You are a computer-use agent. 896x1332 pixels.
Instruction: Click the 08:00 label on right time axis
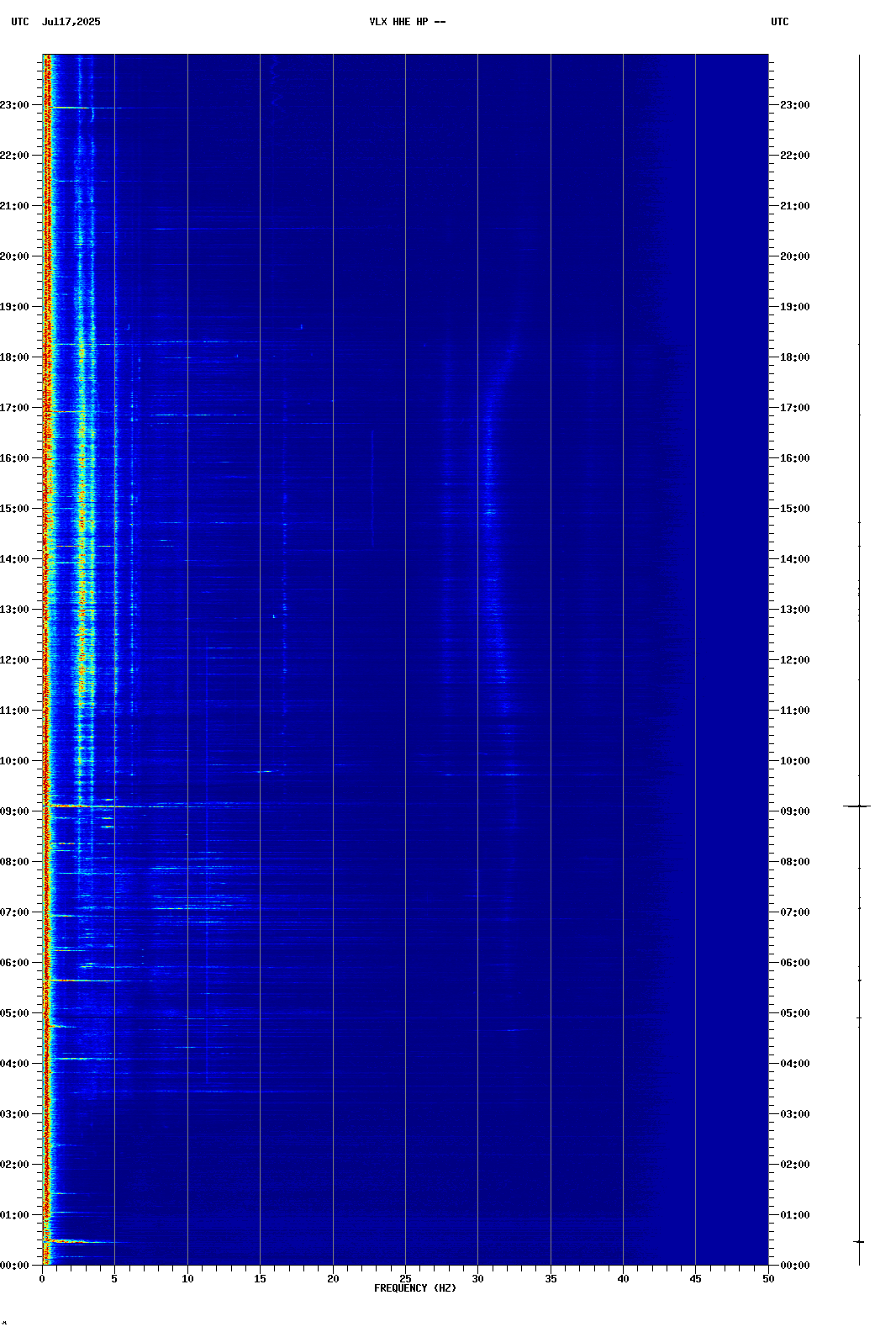pos(795,862)
